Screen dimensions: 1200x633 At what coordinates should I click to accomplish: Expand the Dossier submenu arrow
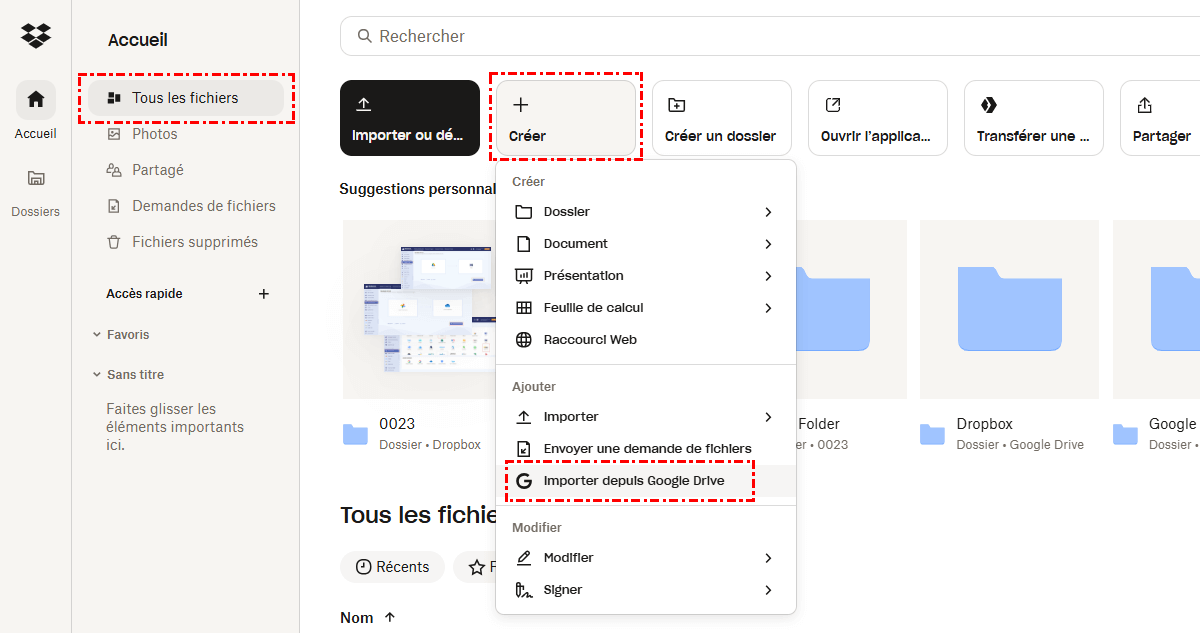tap(768, 212)
